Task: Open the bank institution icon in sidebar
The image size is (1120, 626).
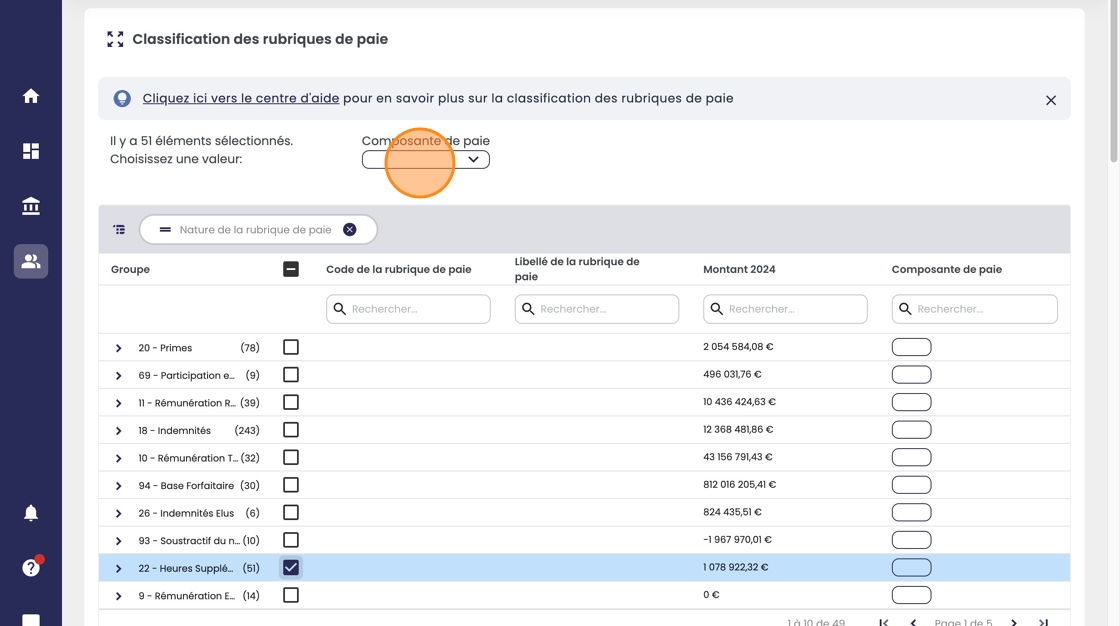Action: (31, 206)
